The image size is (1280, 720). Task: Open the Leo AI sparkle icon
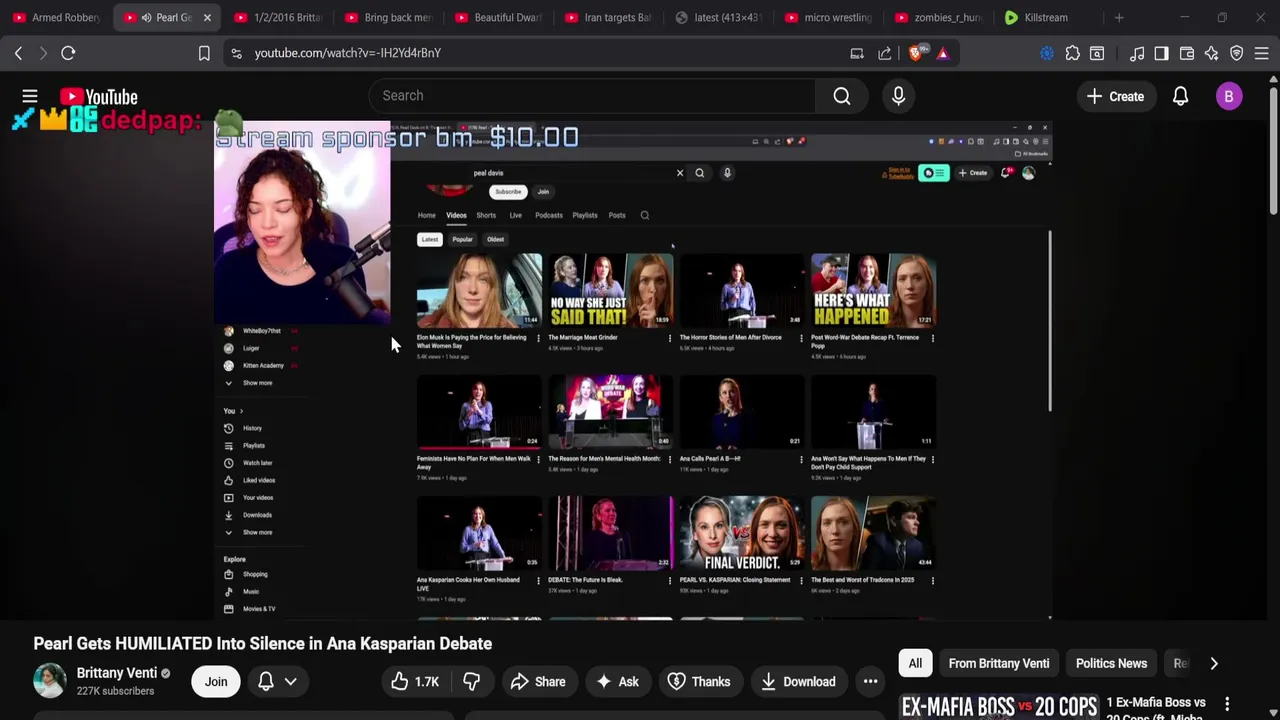point(1212,53)
